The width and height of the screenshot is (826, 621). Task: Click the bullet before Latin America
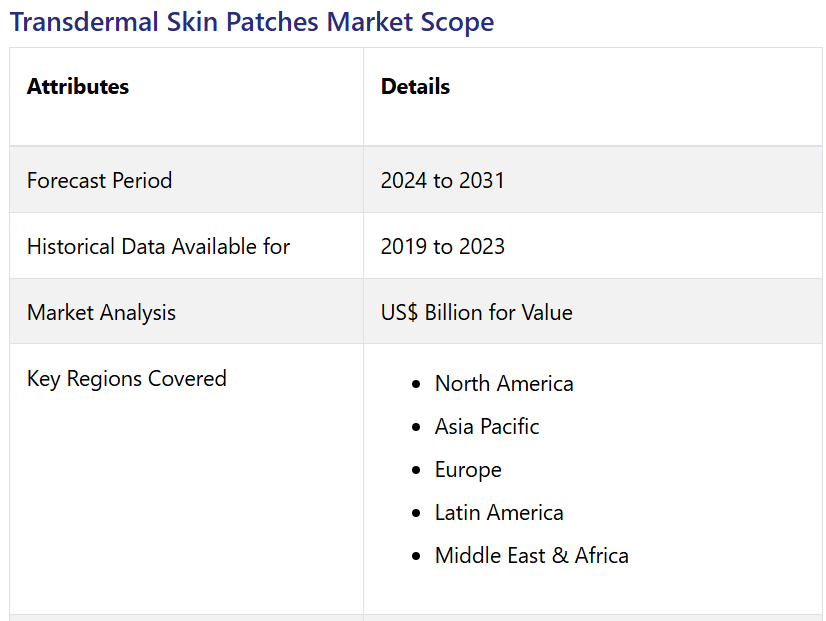click(x=416, y=513)
